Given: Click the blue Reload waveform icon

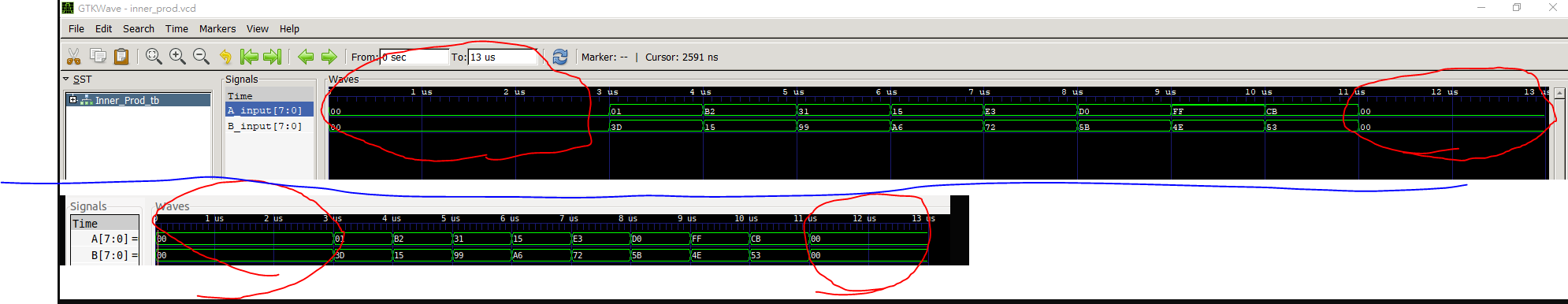Looking at the screenshot, I should (x=559, y=56).
